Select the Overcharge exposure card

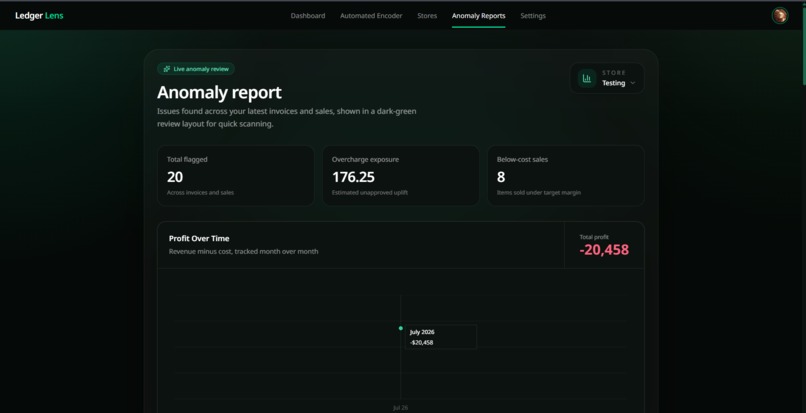tap(400, 175)
